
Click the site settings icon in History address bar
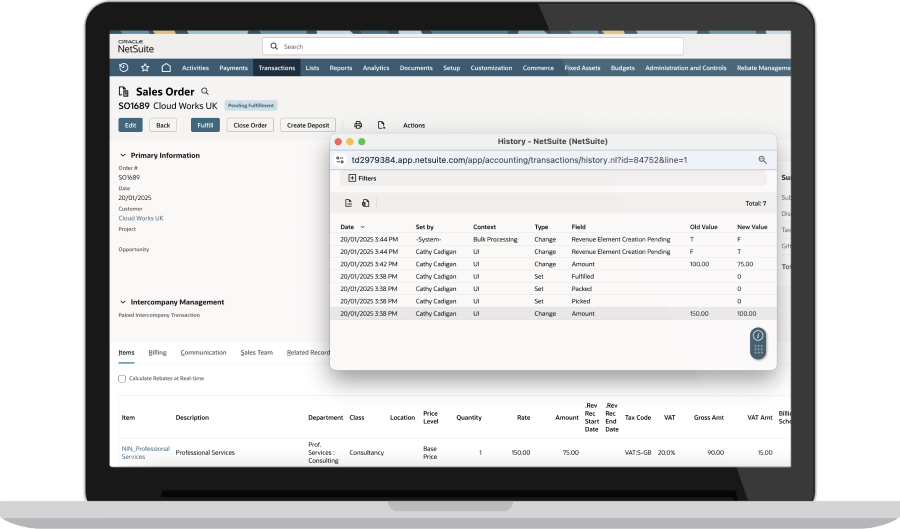(x=340, y=160)
